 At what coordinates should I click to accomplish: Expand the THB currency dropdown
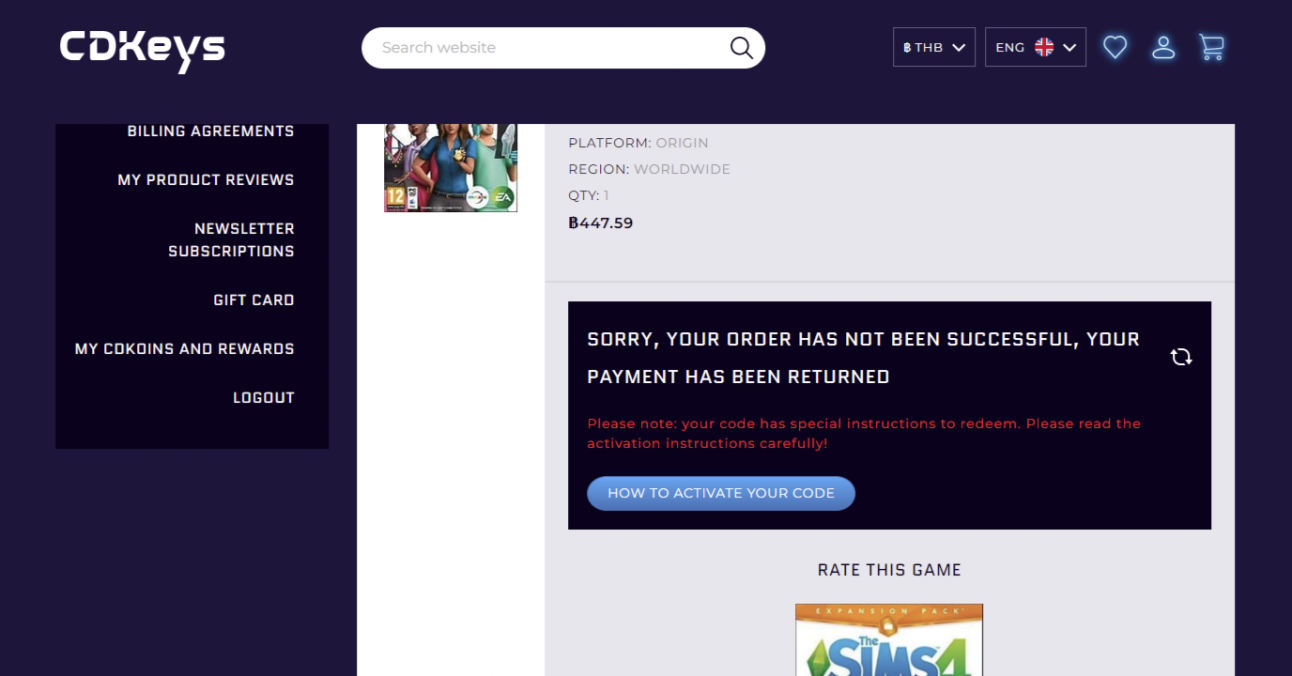934,47
